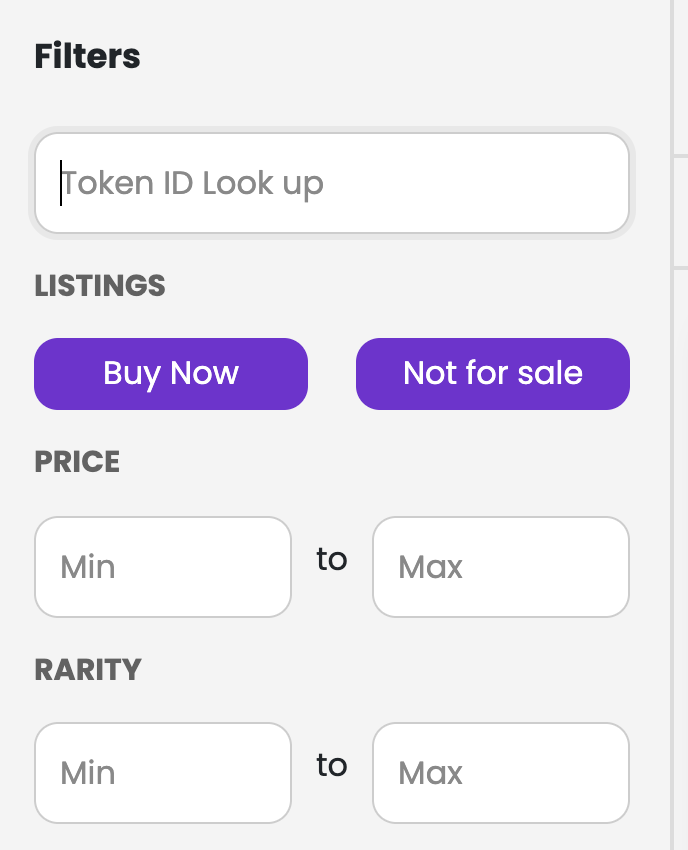The width and height of the screenshot is (688, 850).
Task: Click the PRICE section label
Action: pyautogui.click(x=77, y=462)
